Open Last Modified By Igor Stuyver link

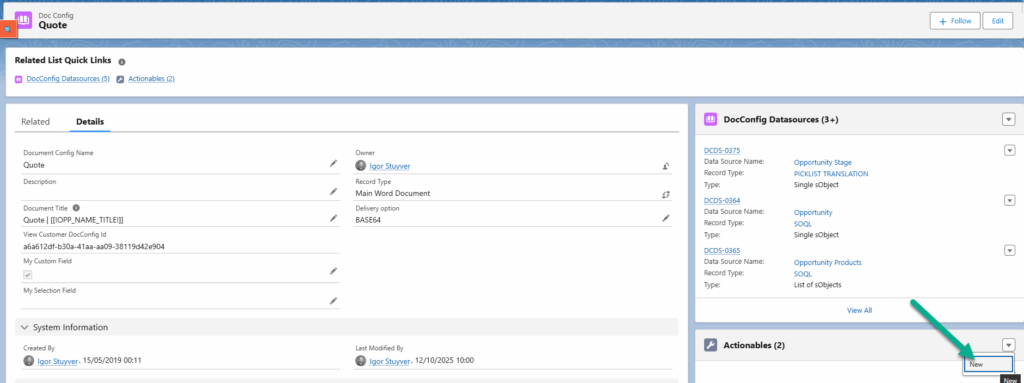coord(389,361)
